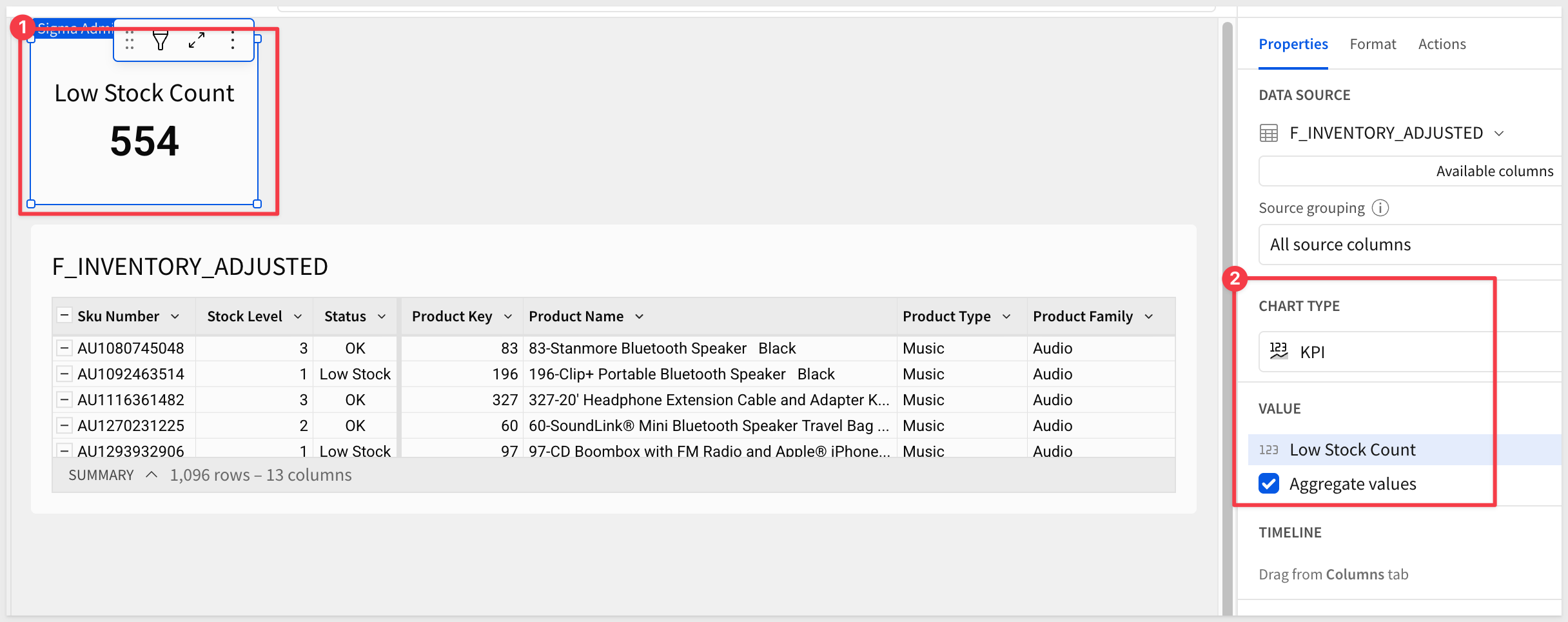
Task: Collapse the AU1080745048 row group
Action: point(64,348)
